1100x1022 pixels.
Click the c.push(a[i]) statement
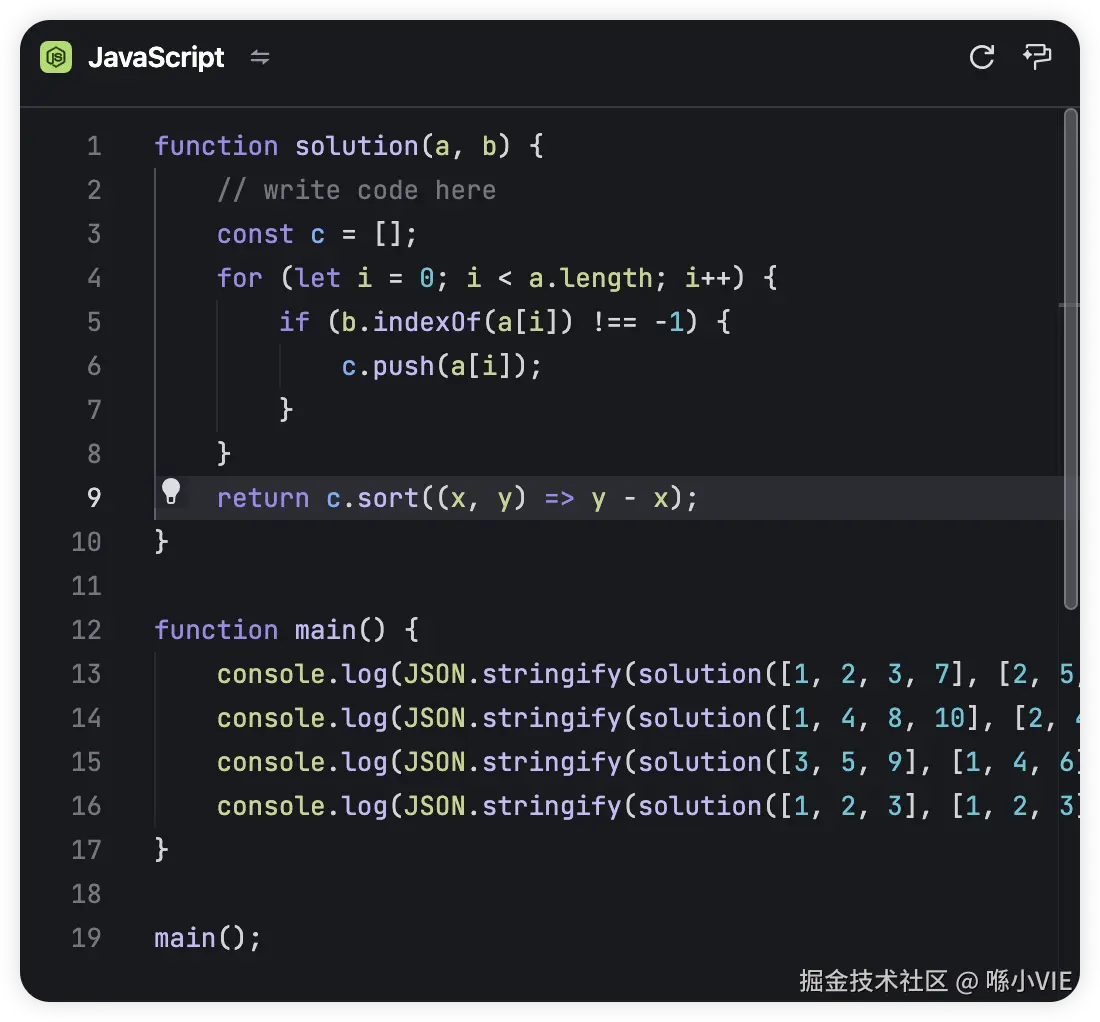click(440, 366)
